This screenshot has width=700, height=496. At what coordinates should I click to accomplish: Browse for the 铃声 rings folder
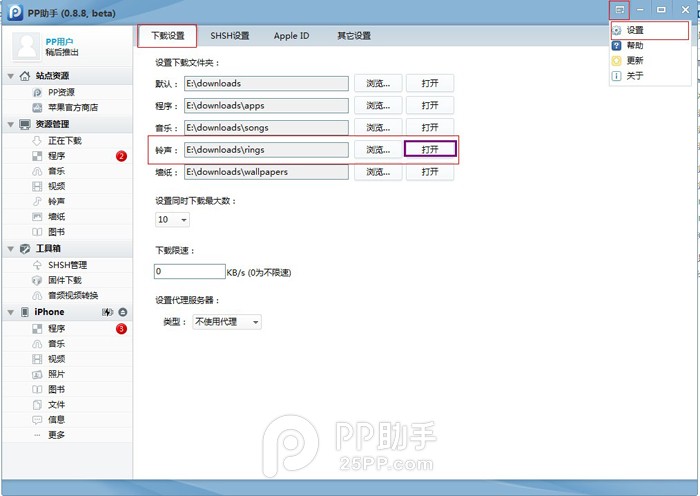[x=378, y=150]
